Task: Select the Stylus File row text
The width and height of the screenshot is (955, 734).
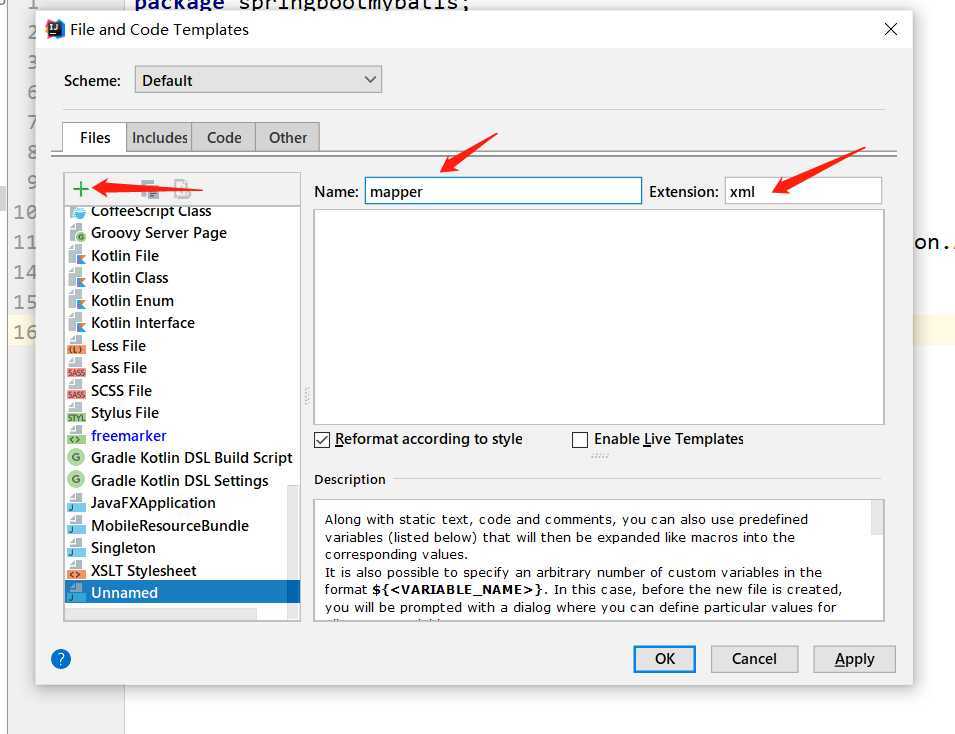Action: pos(125,413)
